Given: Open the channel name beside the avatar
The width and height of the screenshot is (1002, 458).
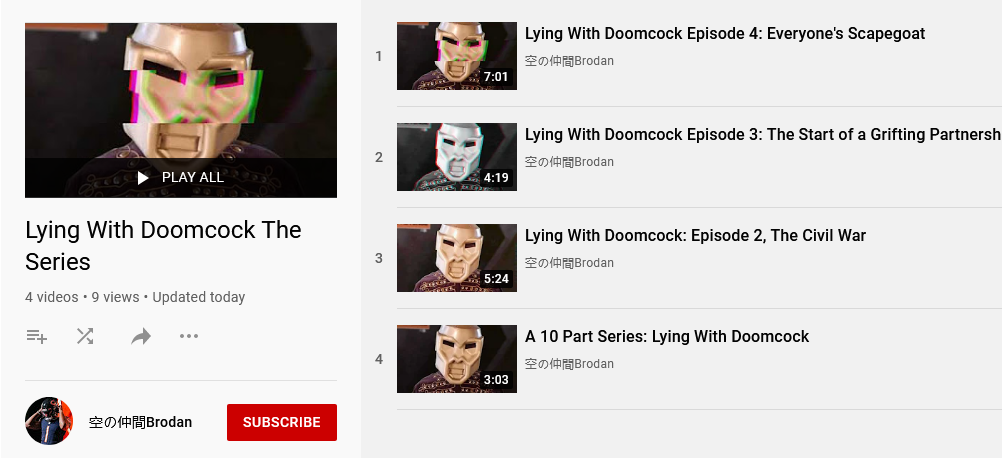Looking at the screenshot, I should click(141, 422).
